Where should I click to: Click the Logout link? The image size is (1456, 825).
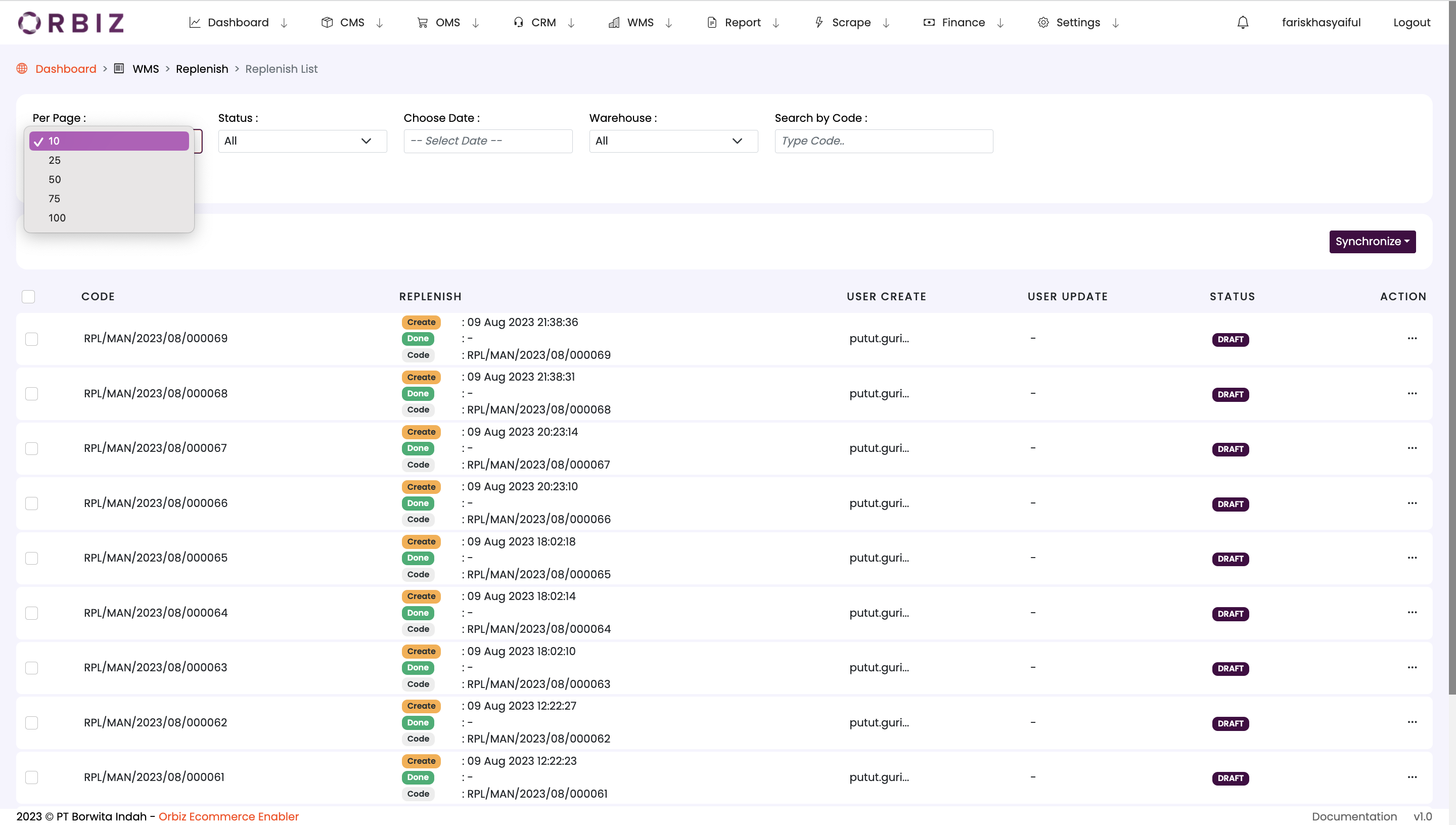[1412, 23]
